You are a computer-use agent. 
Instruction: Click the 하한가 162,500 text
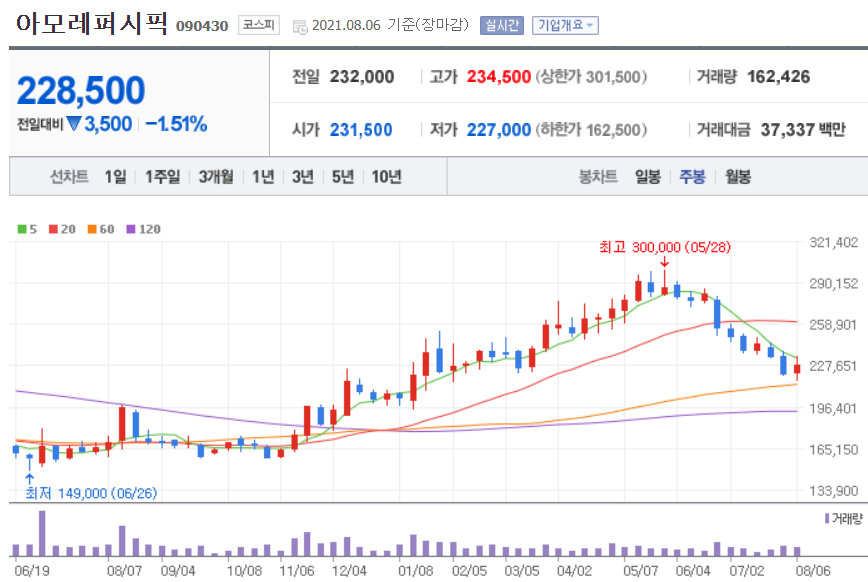point(591,130)
